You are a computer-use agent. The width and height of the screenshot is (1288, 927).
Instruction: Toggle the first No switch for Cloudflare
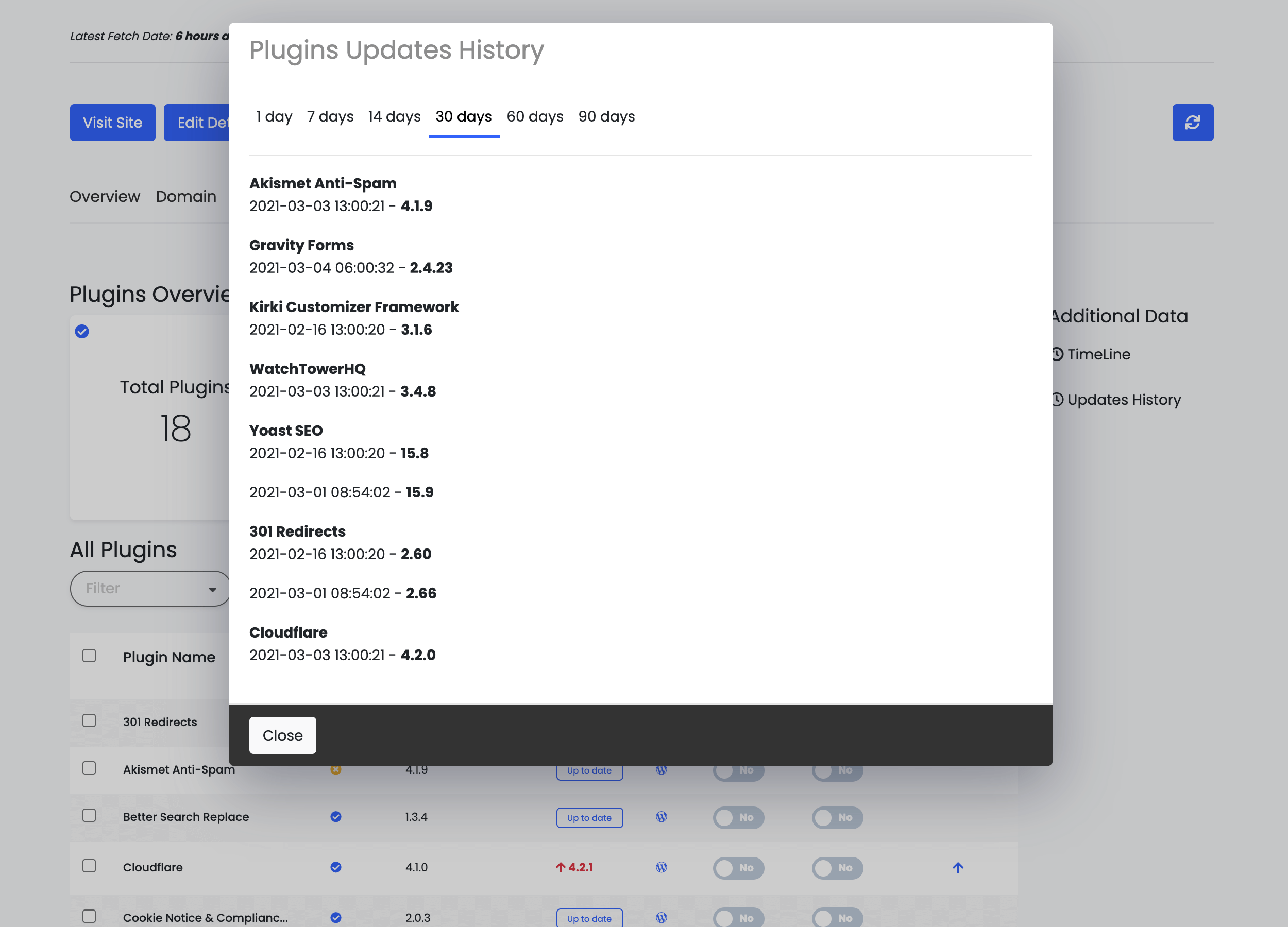[x=738, y=867]
